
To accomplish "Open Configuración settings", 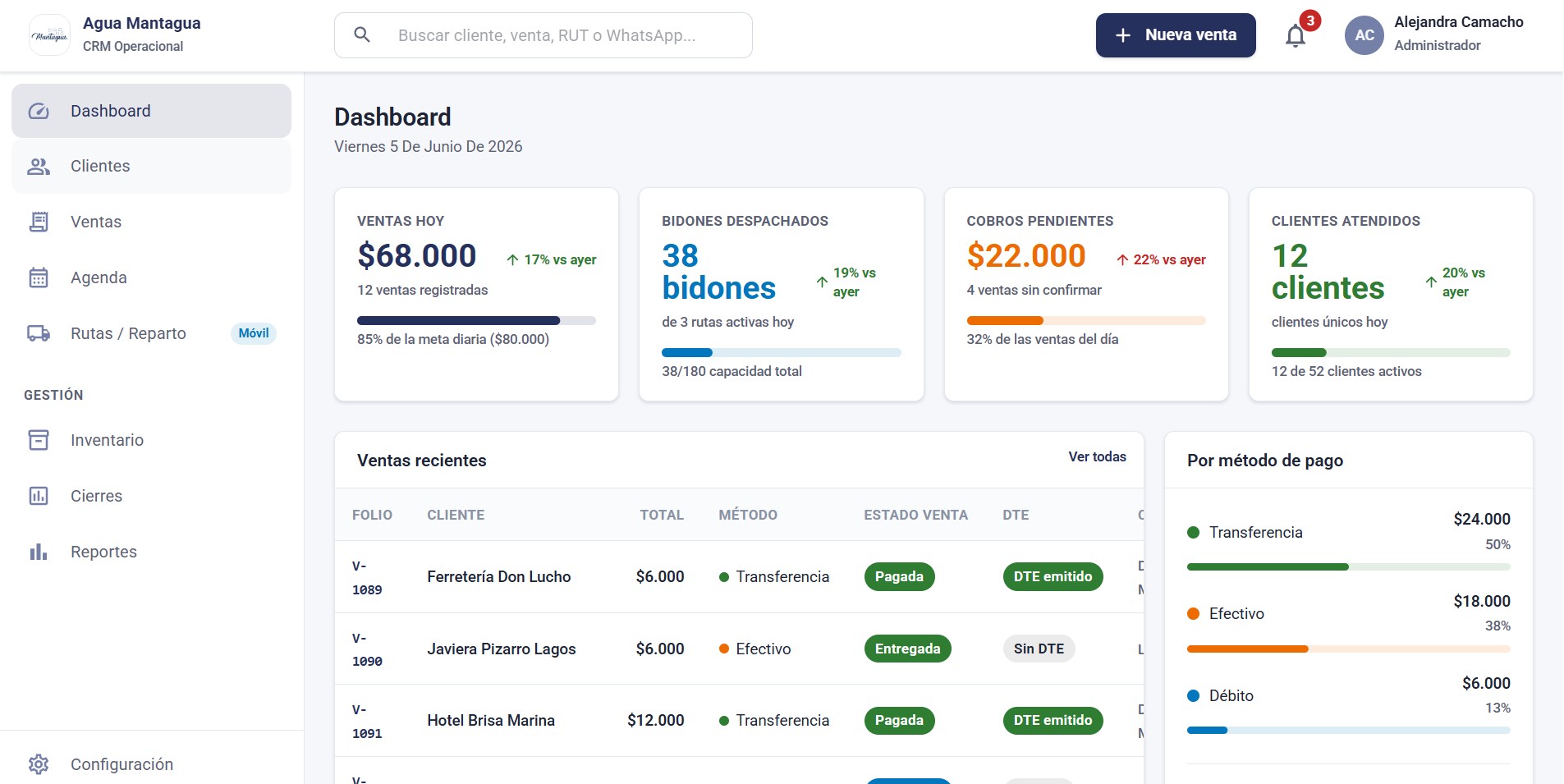I will click(x=151, y=764).
